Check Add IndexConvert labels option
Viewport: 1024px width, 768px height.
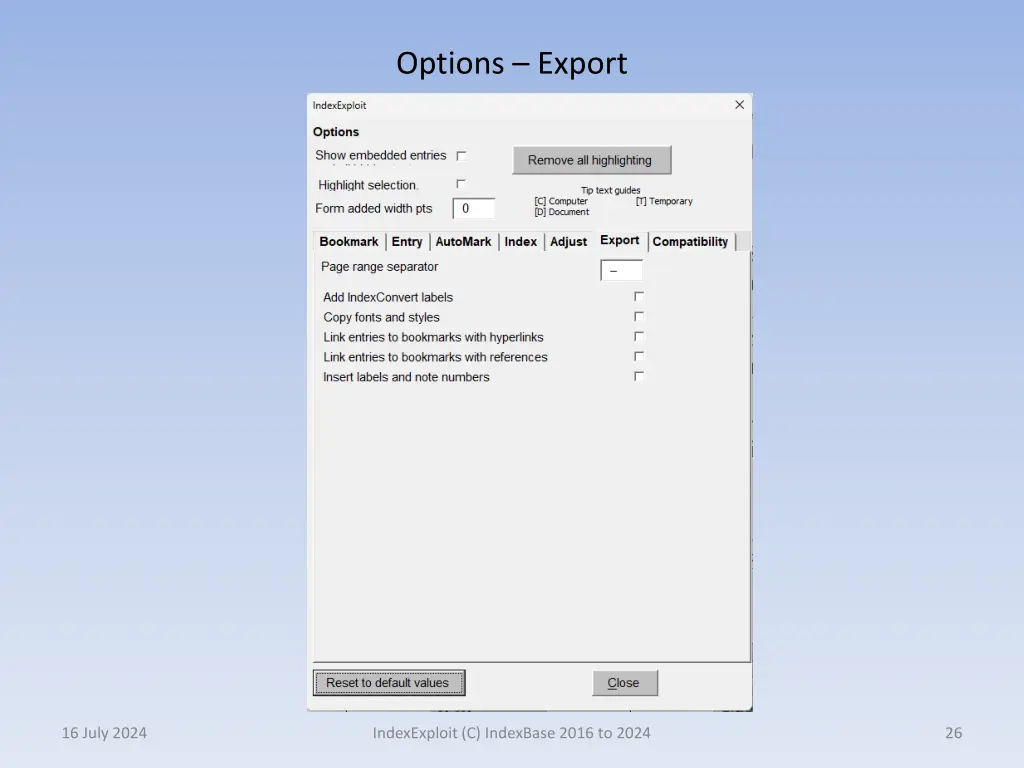(639, 296)
